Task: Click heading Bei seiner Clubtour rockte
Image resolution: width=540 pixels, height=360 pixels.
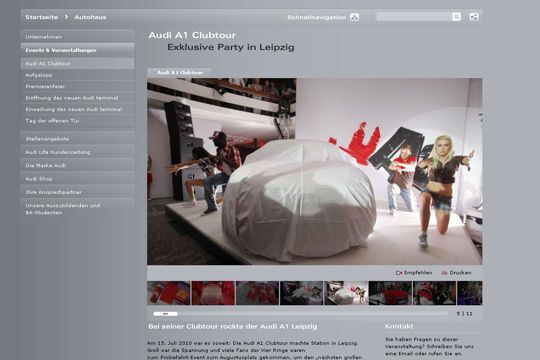Action: tap(233, 326)
